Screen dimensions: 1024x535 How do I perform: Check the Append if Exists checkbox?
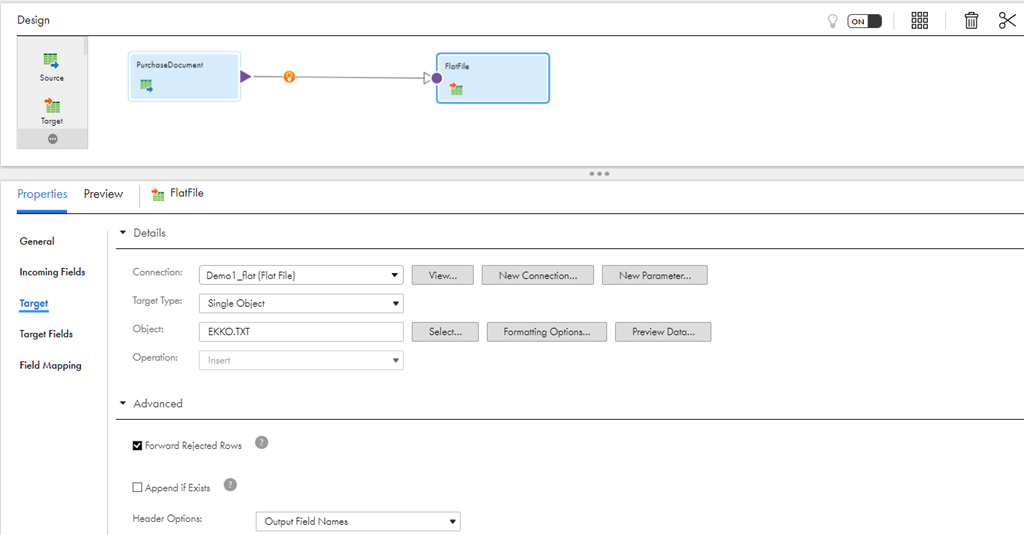pyautogui.click(x=137, y=487)
